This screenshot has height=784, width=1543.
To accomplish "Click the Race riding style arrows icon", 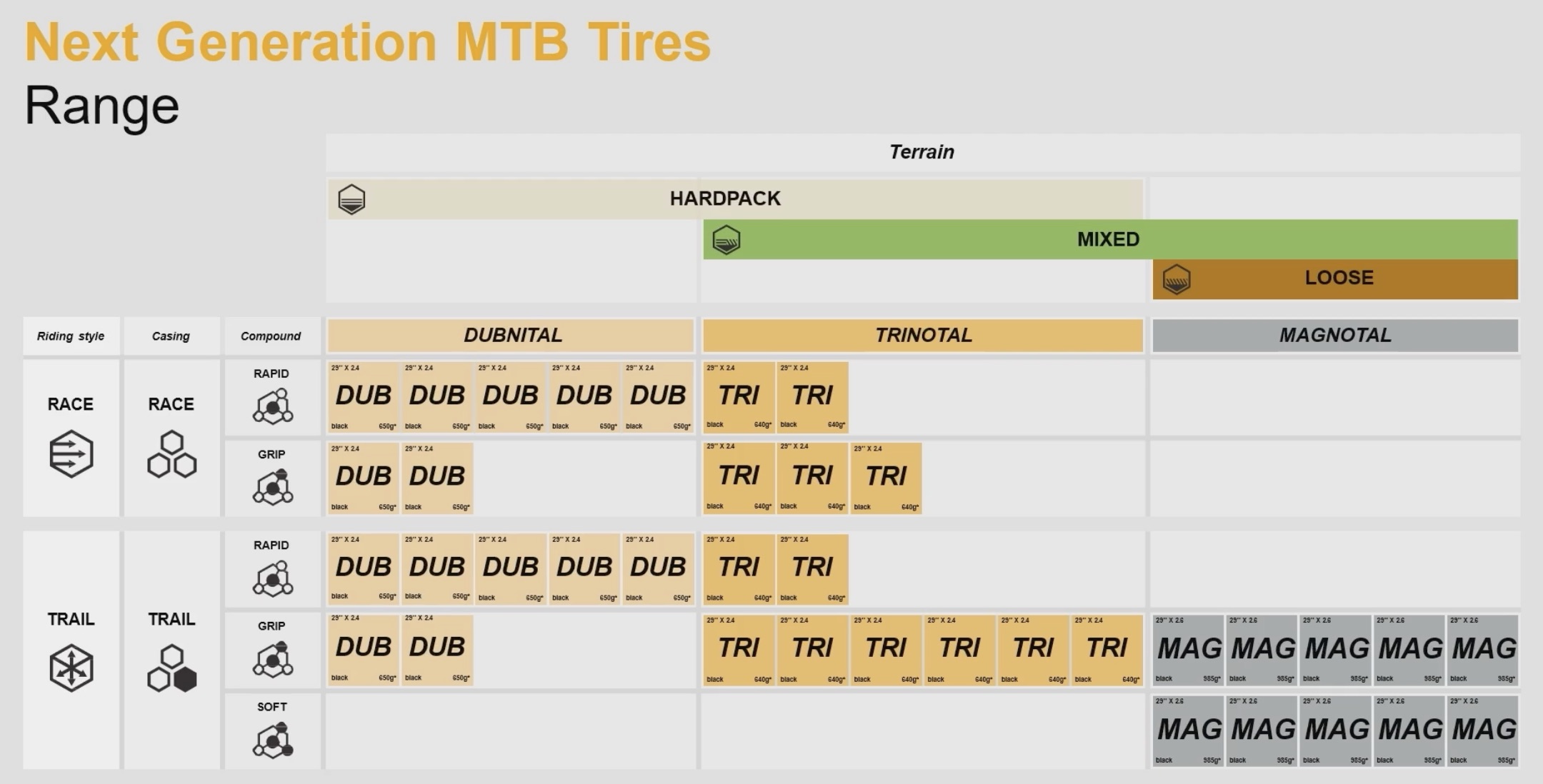I will click(x=71, y=453).
